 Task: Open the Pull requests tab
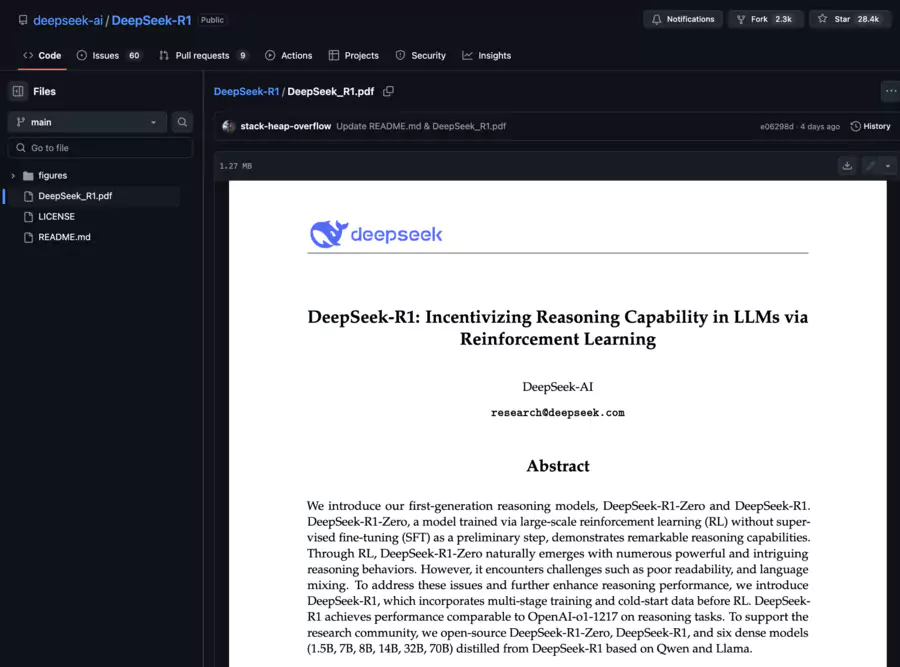point(204,56)
